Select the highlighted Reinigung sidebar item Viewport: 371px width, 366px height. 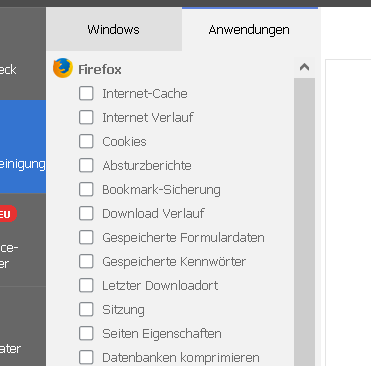tap(23, 147)
